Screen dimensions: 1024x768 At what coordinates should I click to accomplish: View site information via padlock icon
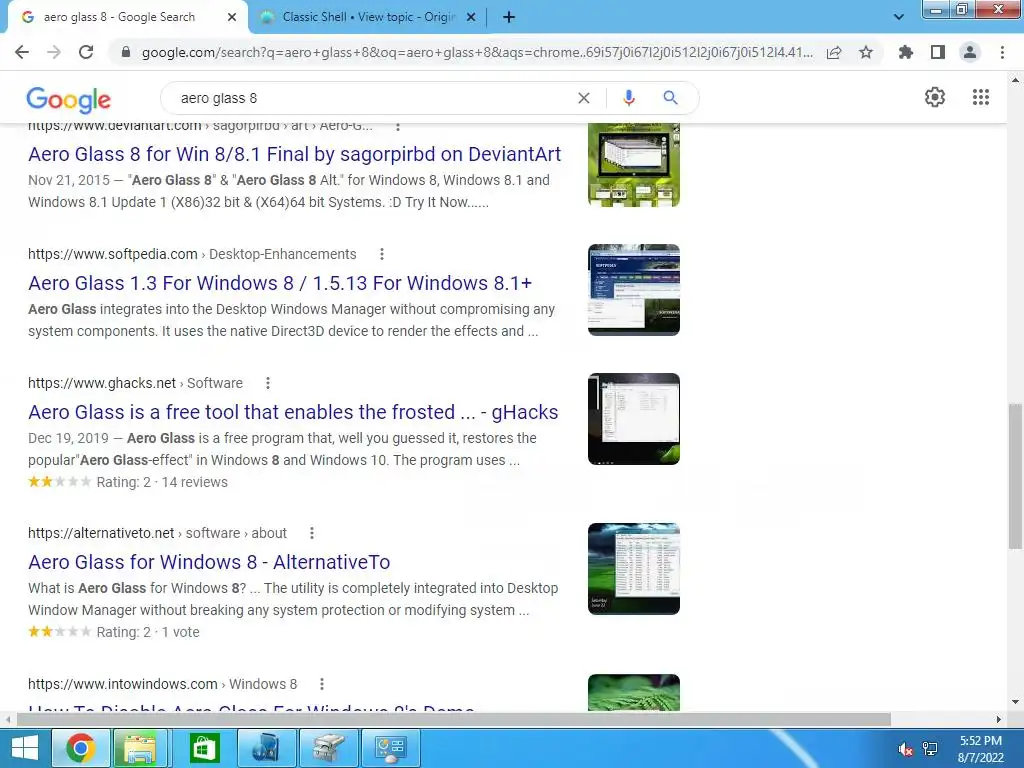click(x=126, y=52)
